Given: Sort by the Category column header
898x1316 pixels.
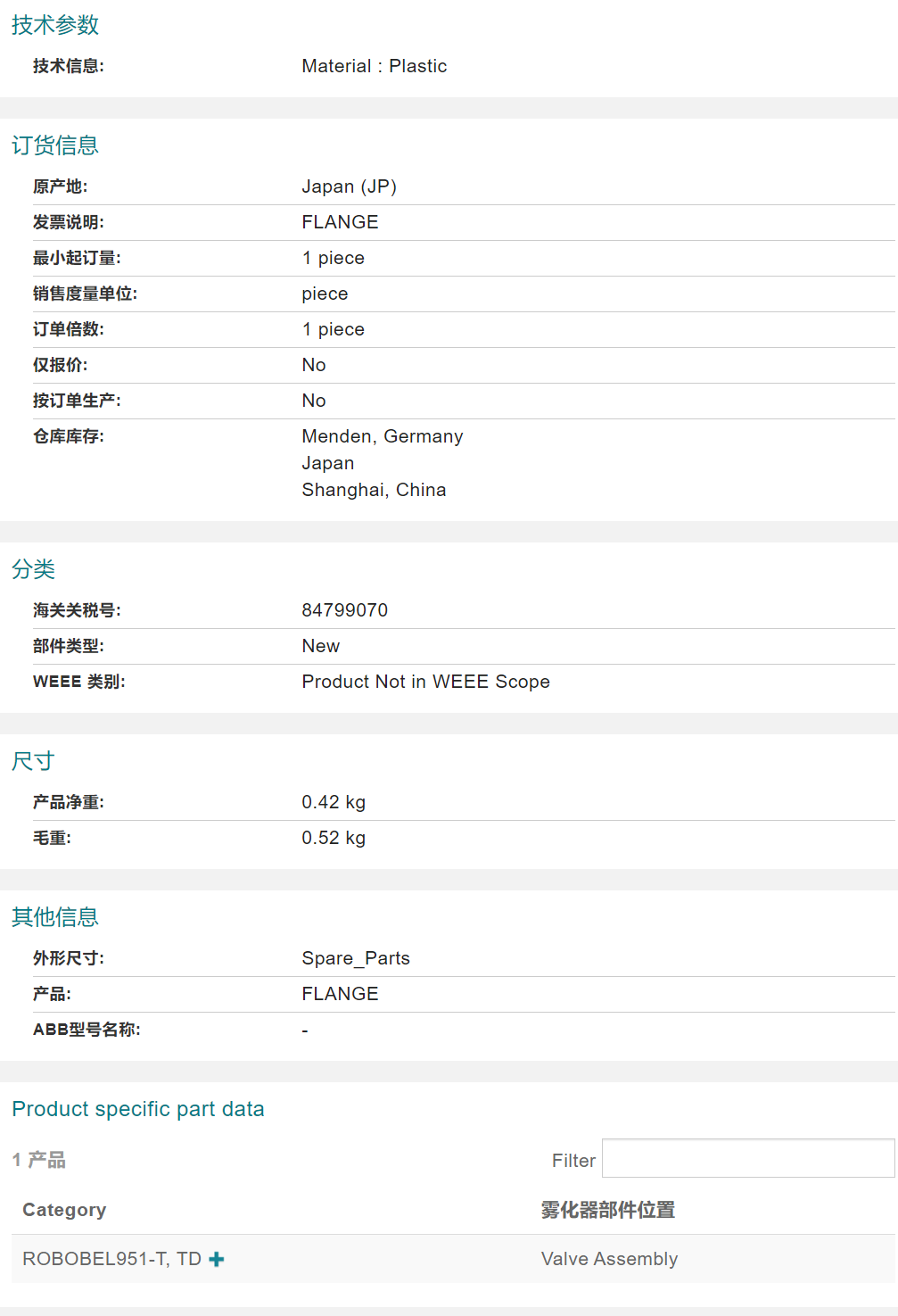Looking at the screenshot, I should pyautogui.click(x=64, y=1210).
